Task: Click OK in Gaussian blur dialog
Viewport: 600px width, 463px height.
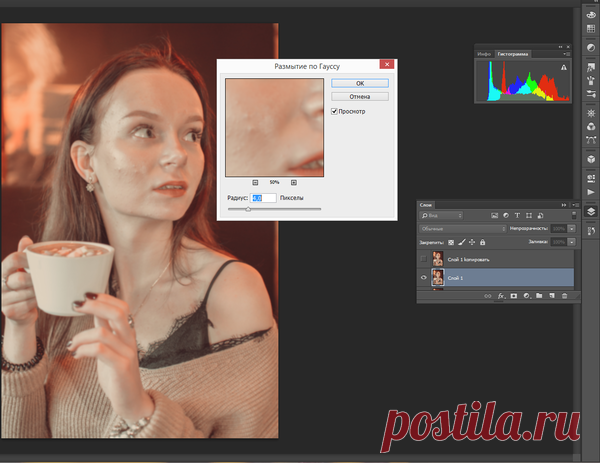Action: [x=360, y=83]
